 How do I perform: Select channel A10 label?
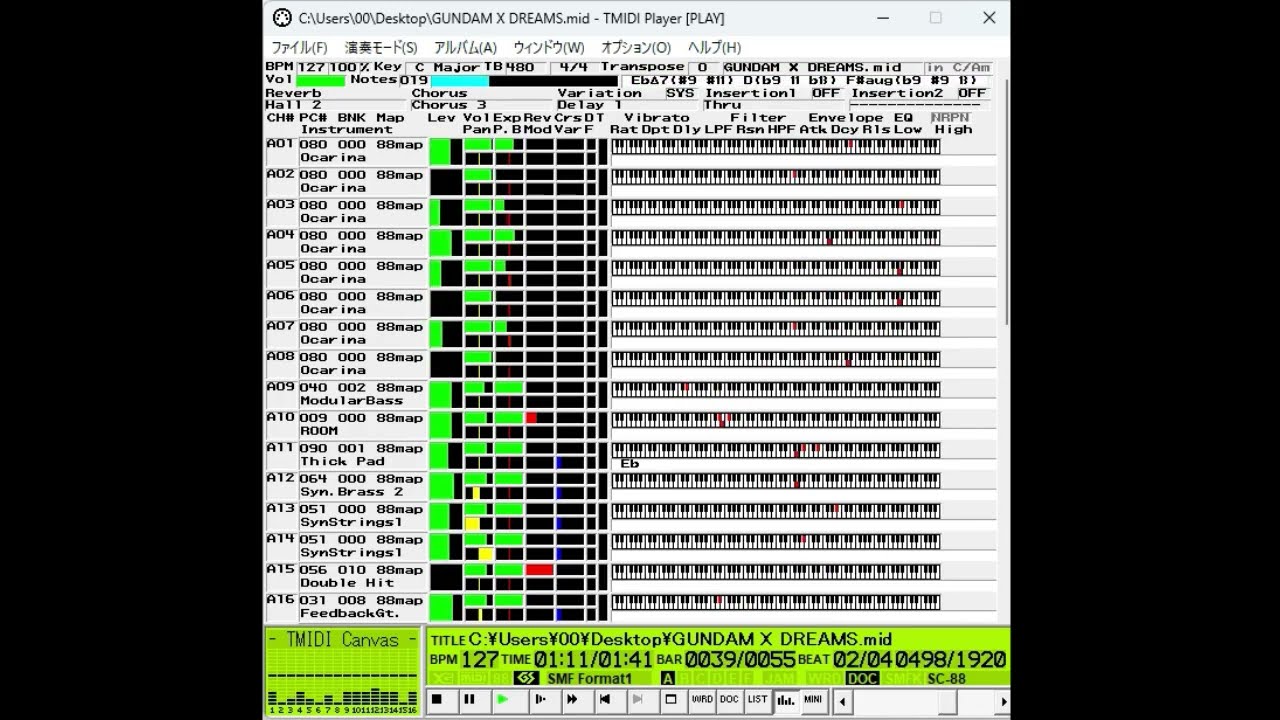281,418
